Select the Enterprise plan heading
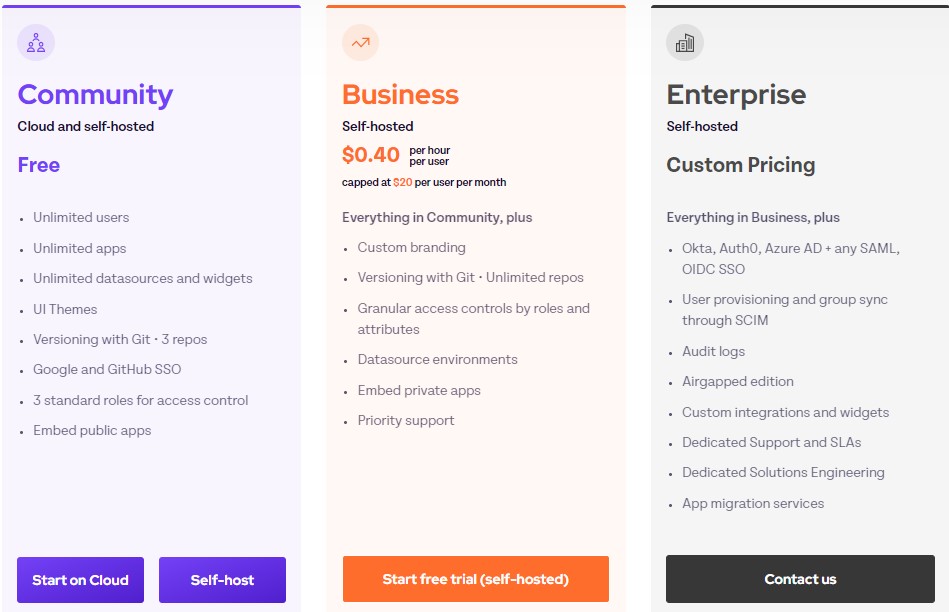949x612 pixels. [x=736, y=95]
